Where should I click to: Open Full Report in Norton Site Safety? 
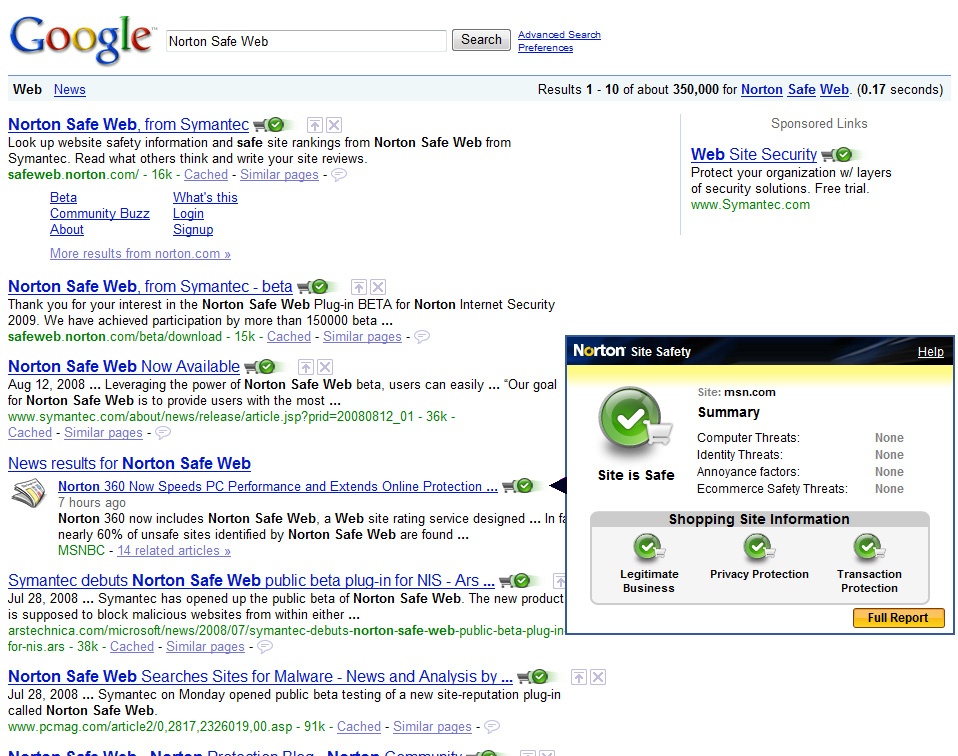click(x=898, y=618)
